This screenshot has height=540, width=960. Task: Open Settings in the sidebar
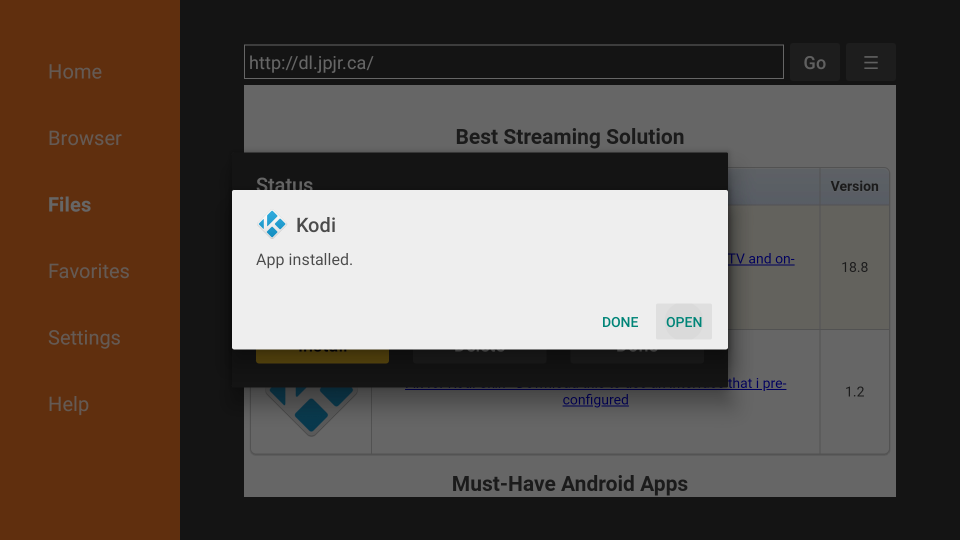point(84,338)
